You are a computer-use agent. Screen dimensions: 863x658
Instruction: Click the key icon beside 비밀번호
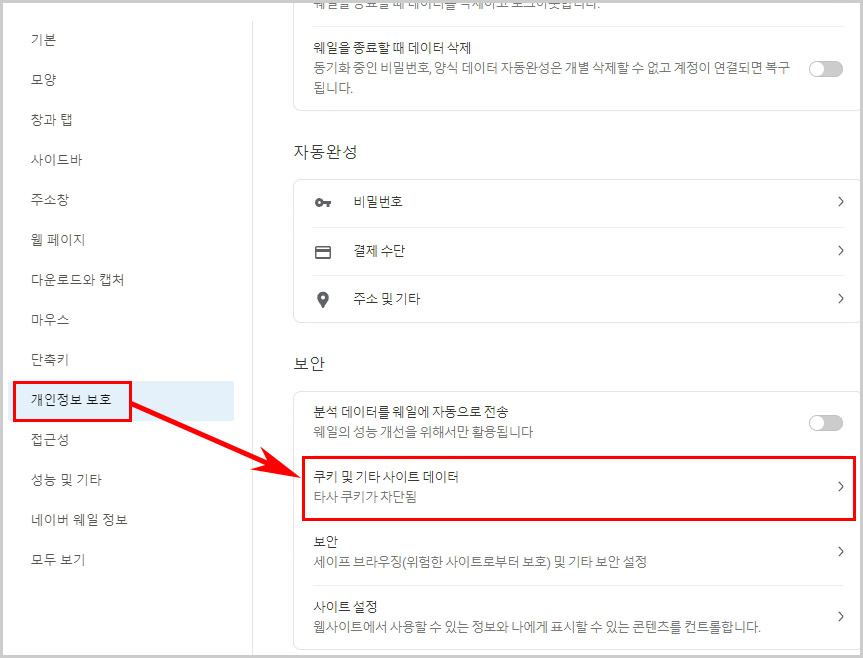(x=323, y=202)
